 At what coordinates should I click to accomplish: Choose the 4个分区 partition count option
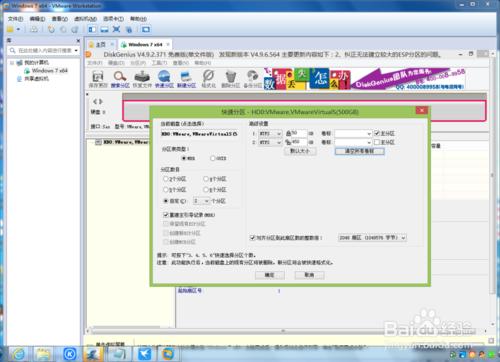(x=215, y=179)
